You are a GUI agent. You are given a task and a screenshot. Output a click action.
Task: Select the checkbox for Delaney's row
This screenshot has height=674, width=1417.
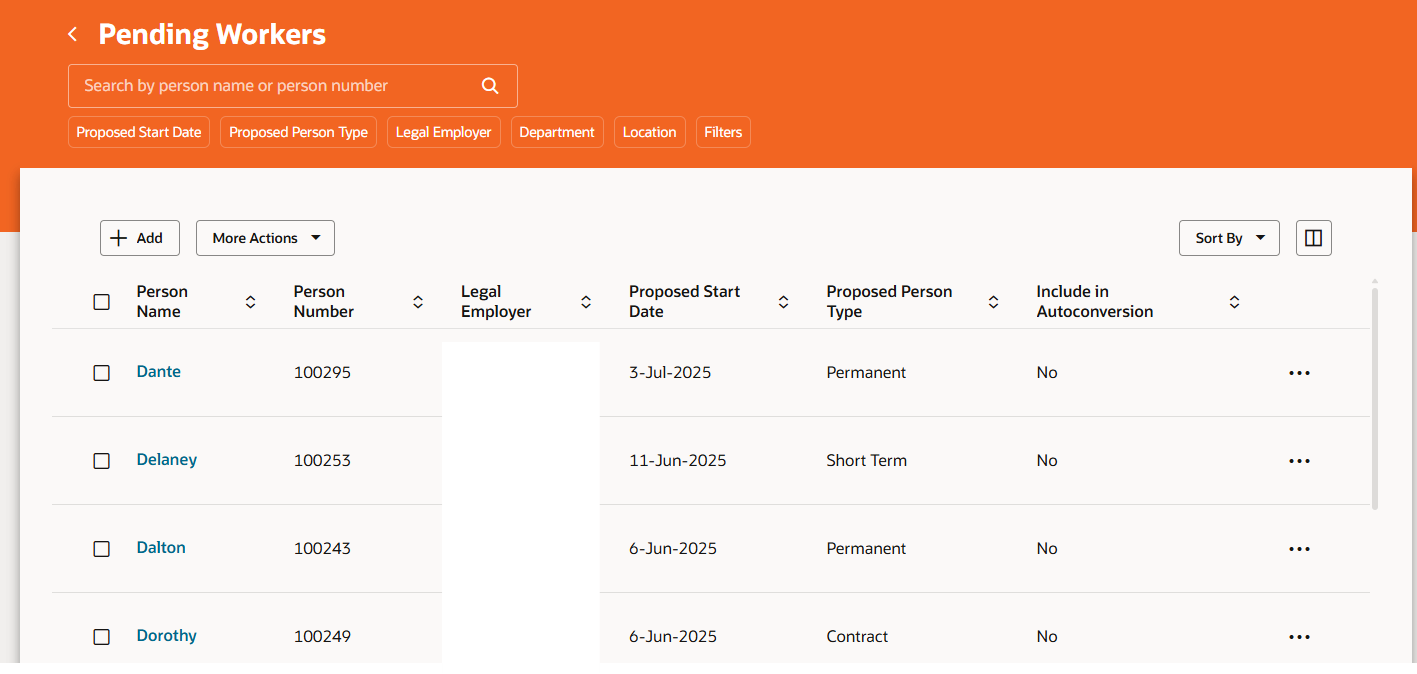(x=101, y=461)
